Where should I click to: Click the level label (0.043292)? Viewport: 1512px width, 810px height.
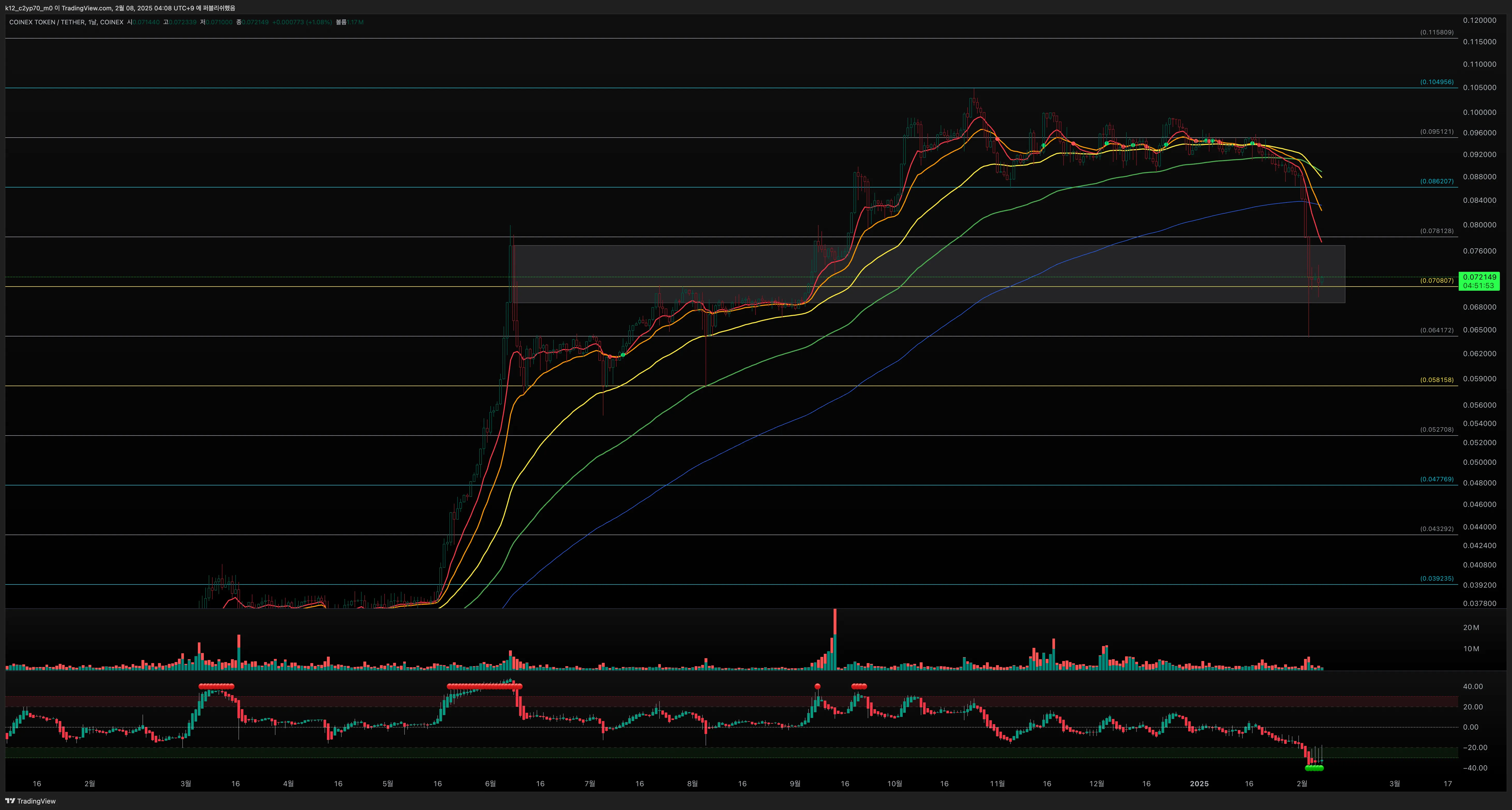pos(1437,529)
